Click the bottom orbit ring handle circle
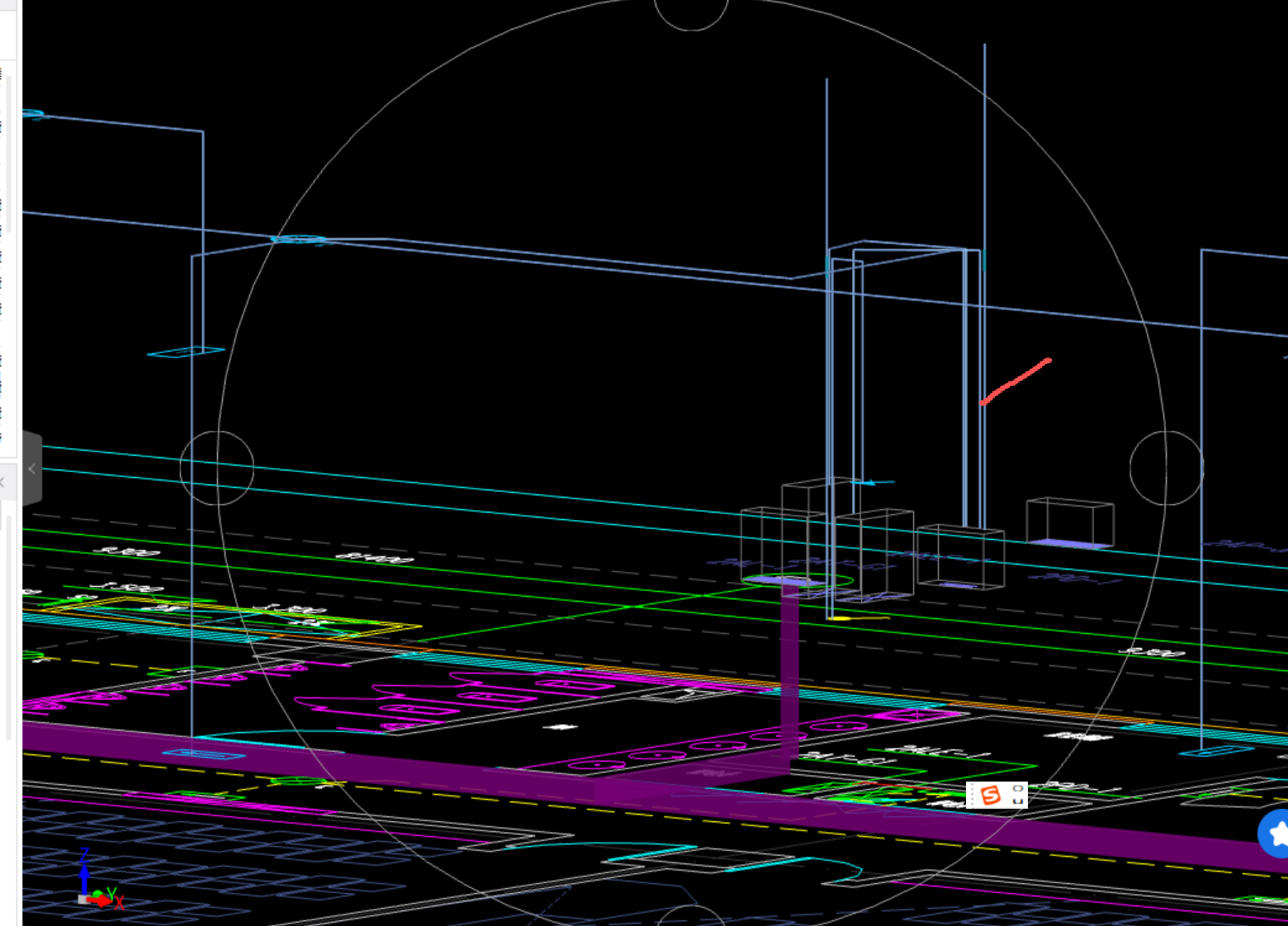The width and height of the screenshot is (1288, 926). coord(691,915)
